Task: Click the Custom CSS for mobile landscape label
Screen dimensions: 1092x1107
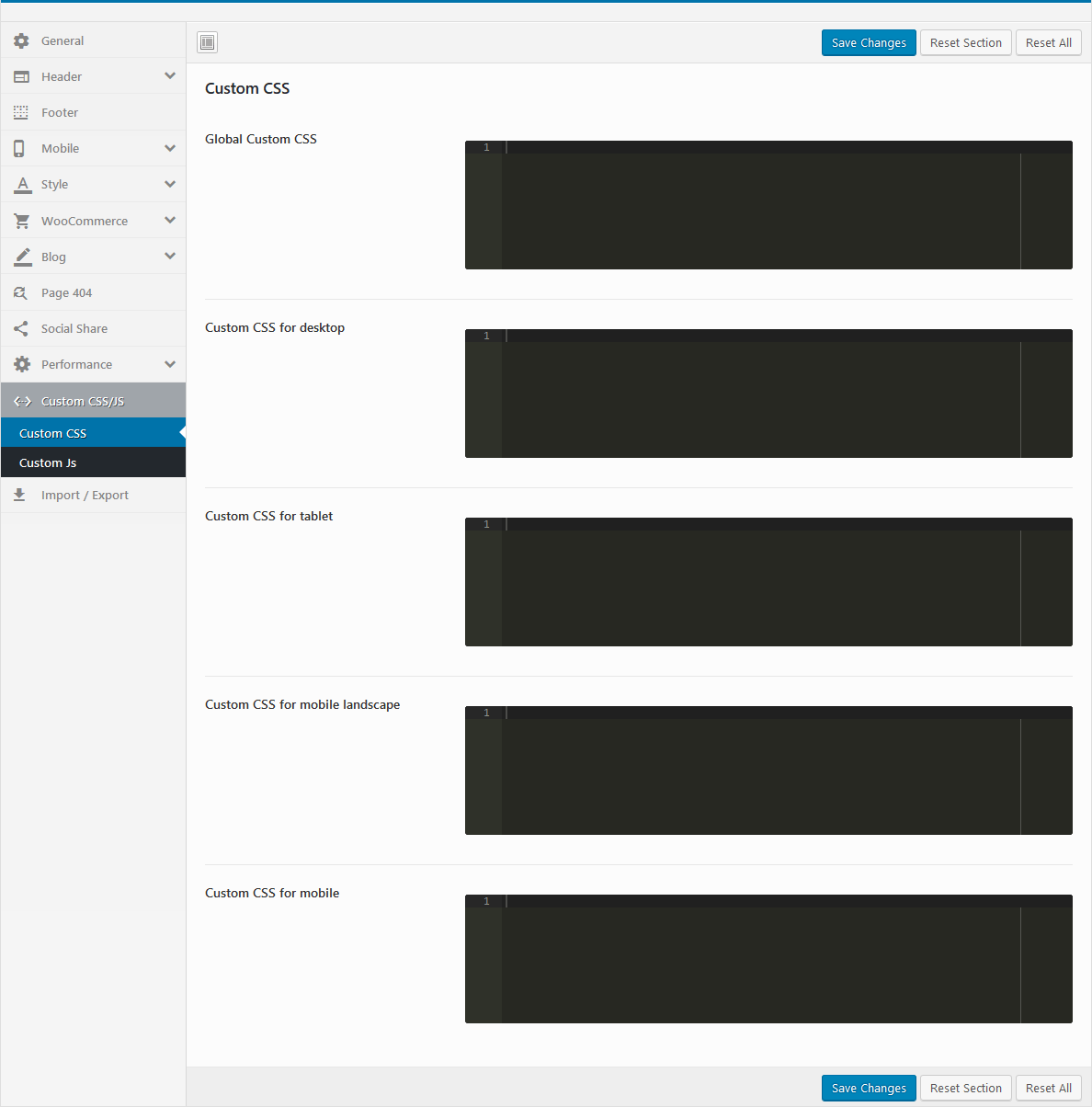Action: pos(302,704)
